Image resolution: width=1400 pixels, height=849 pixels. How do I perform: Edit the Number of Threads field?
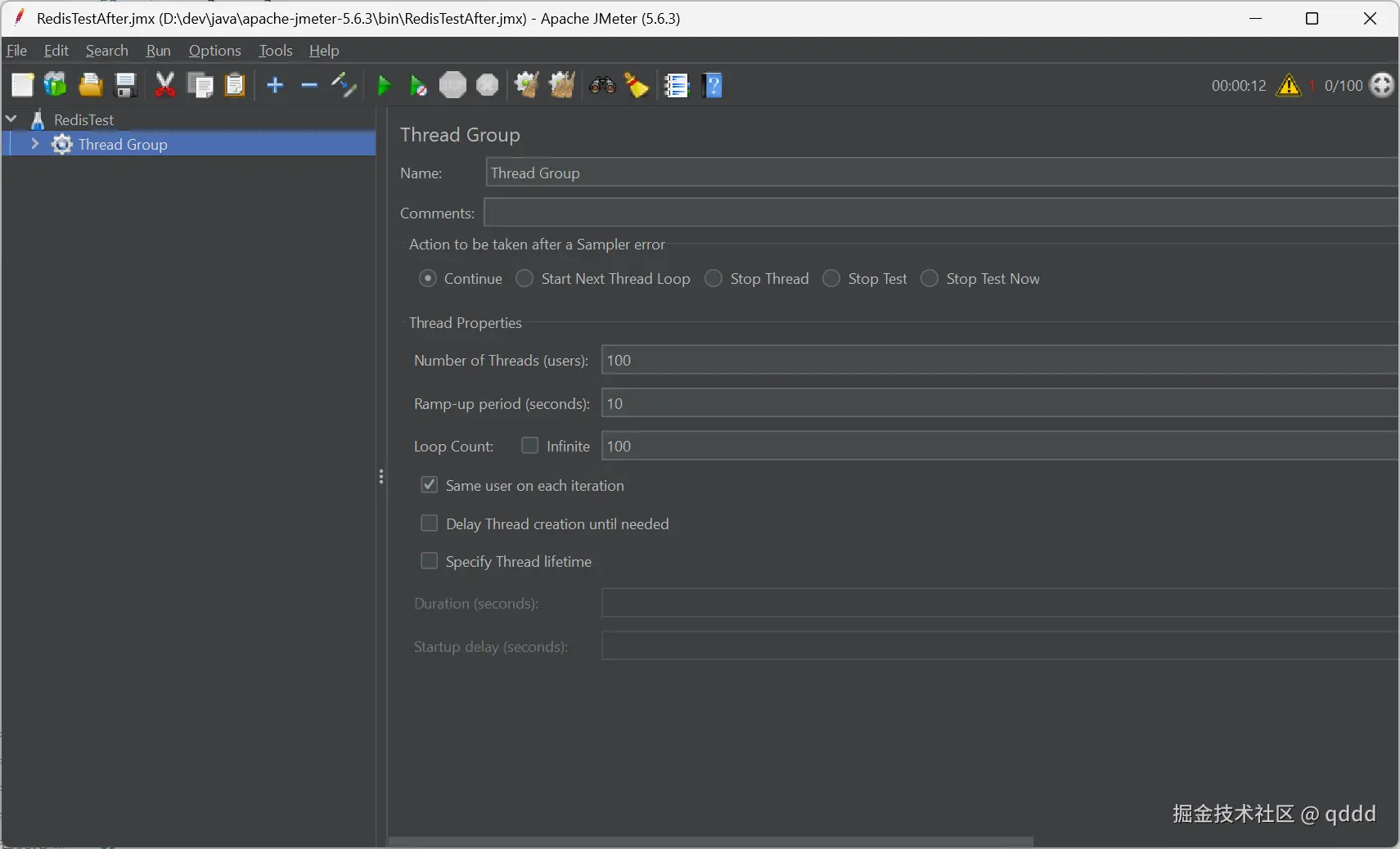click(x=1000, y=360)
